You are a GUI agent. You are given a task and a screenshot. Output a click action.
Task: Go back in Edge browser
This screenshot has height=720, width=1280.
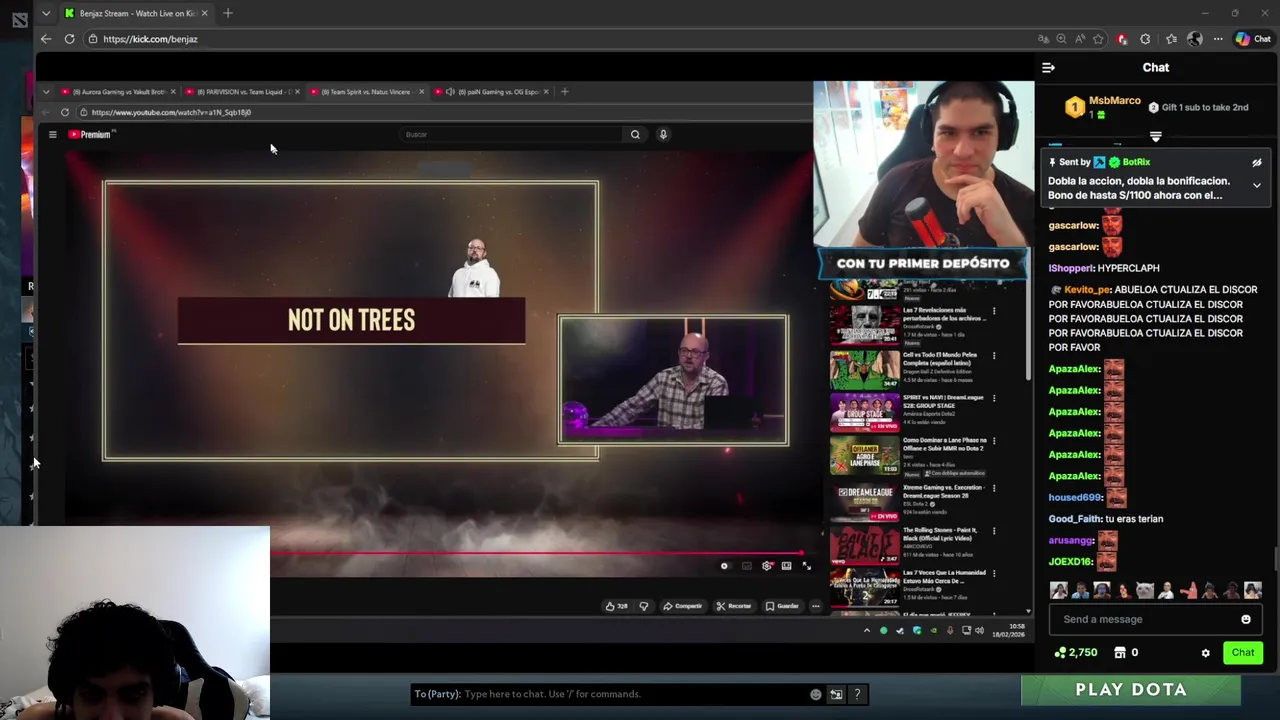point(46,39)
